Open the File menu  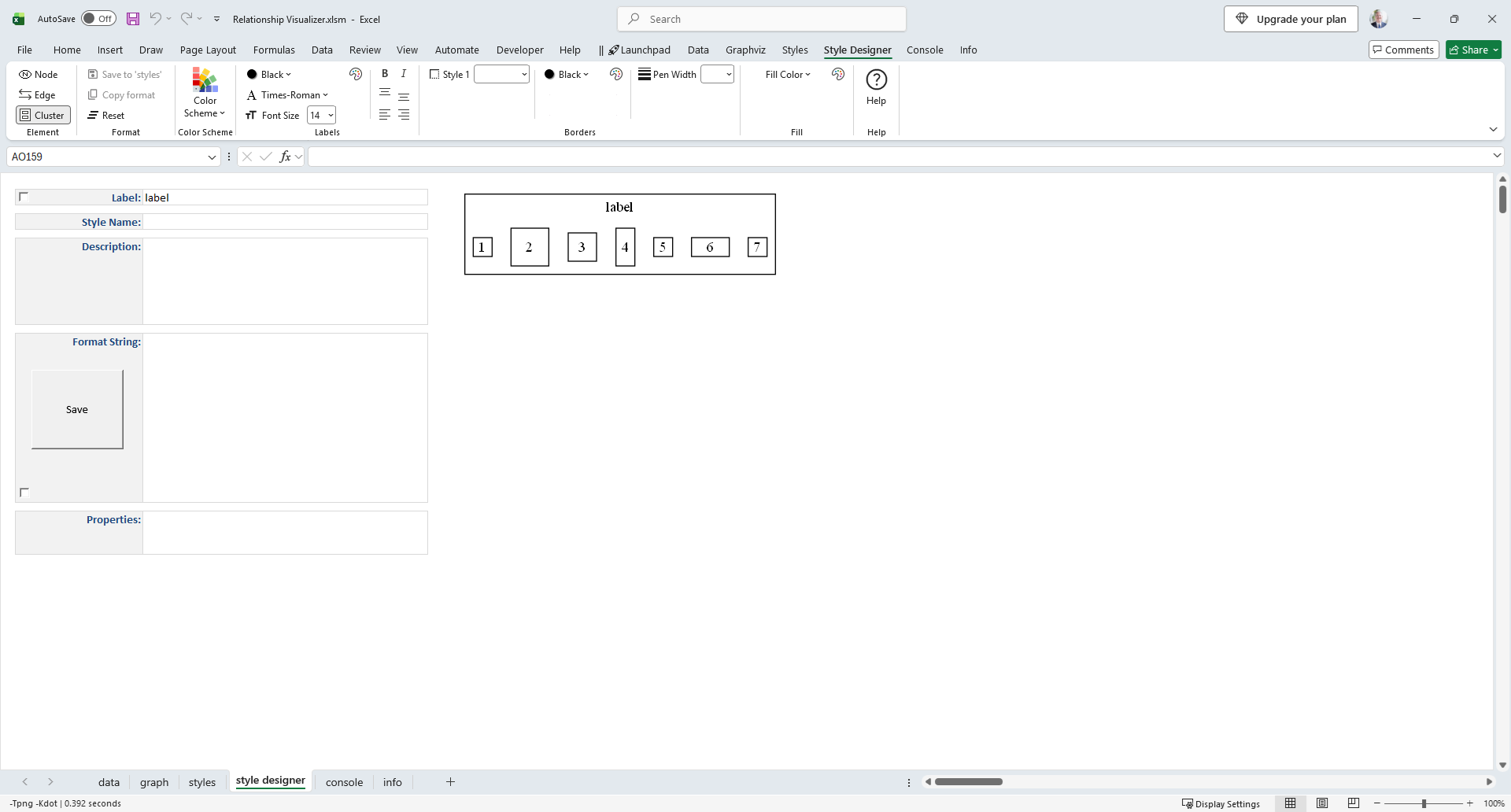click(24, 50)
